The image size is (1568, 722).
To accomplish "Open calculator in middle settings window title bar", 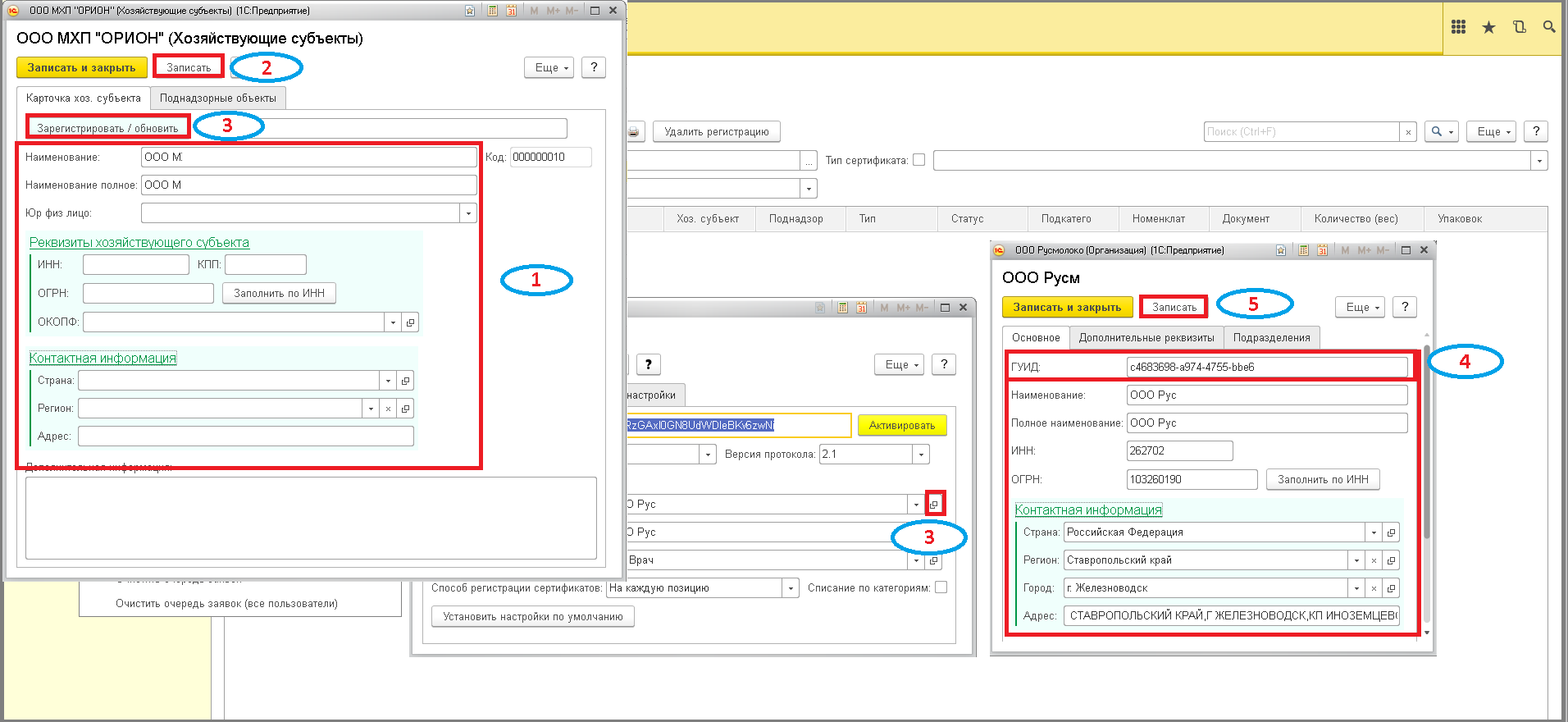I will coord(842,308).
